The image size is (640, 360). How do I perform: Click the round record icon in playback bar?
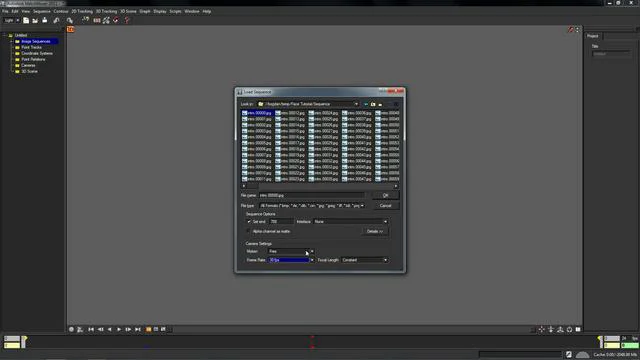point(71,329)
